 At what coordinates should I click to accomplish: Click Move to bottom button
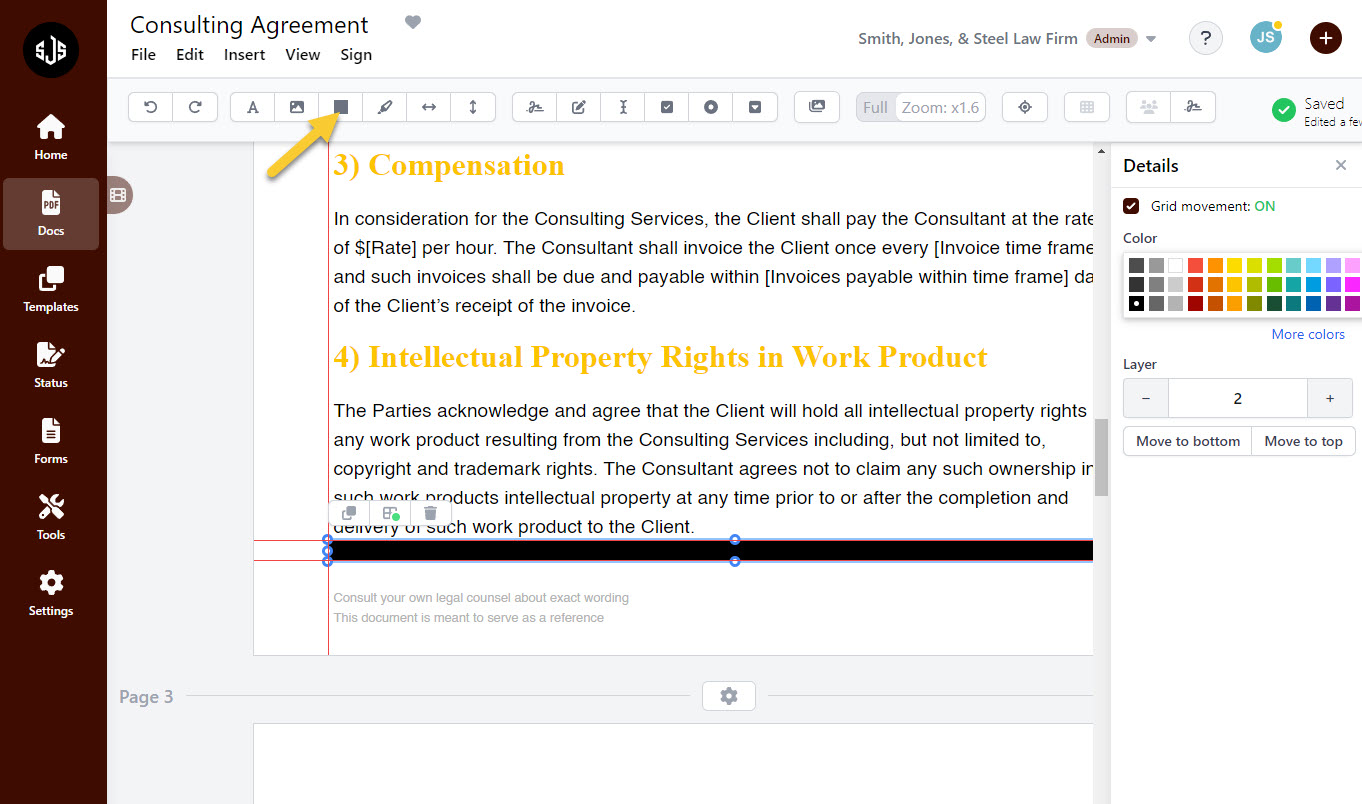click(1188, 441)
